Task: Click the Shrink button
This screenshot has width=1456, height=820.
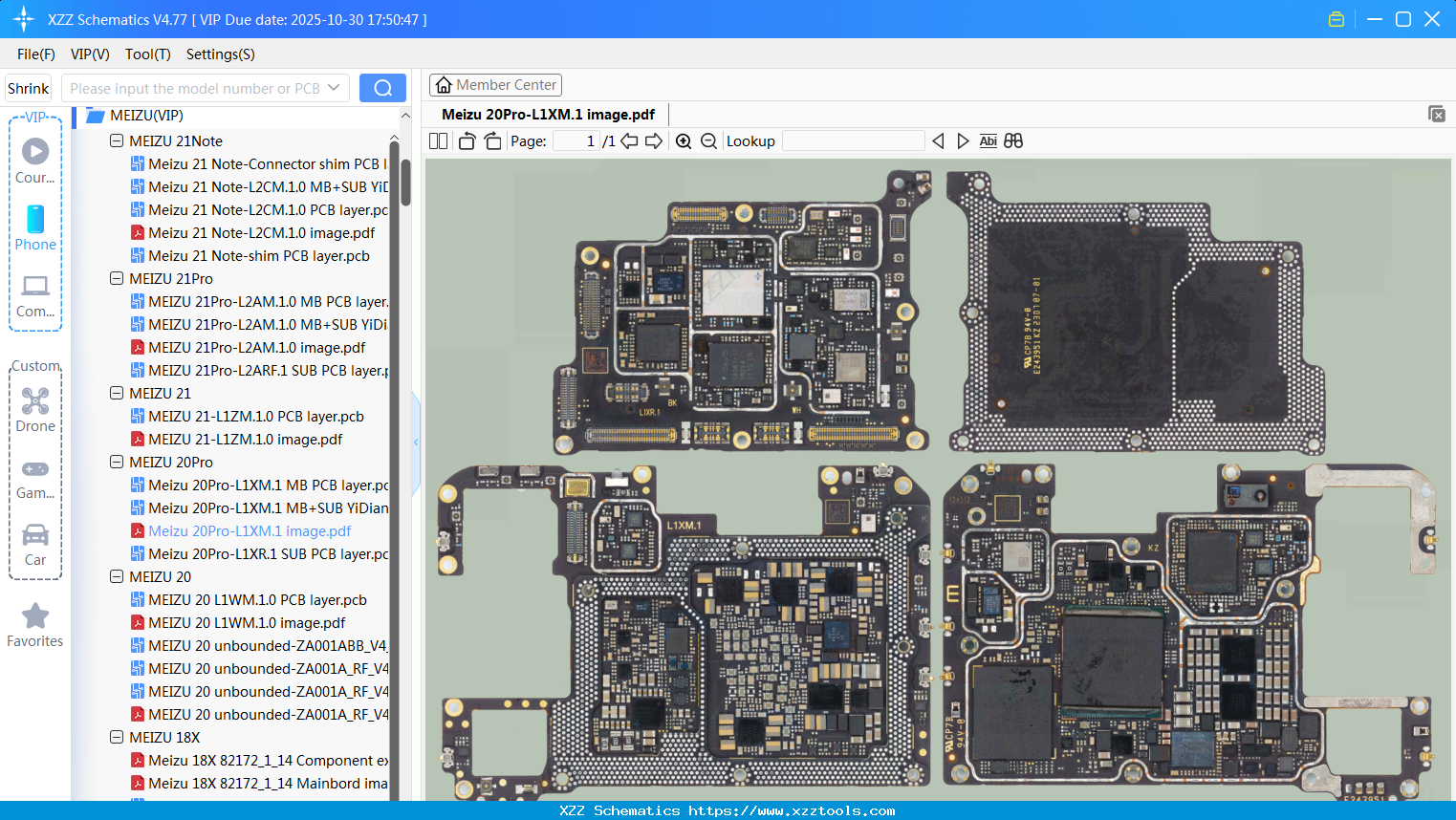Action: click(x=29, y=88)
